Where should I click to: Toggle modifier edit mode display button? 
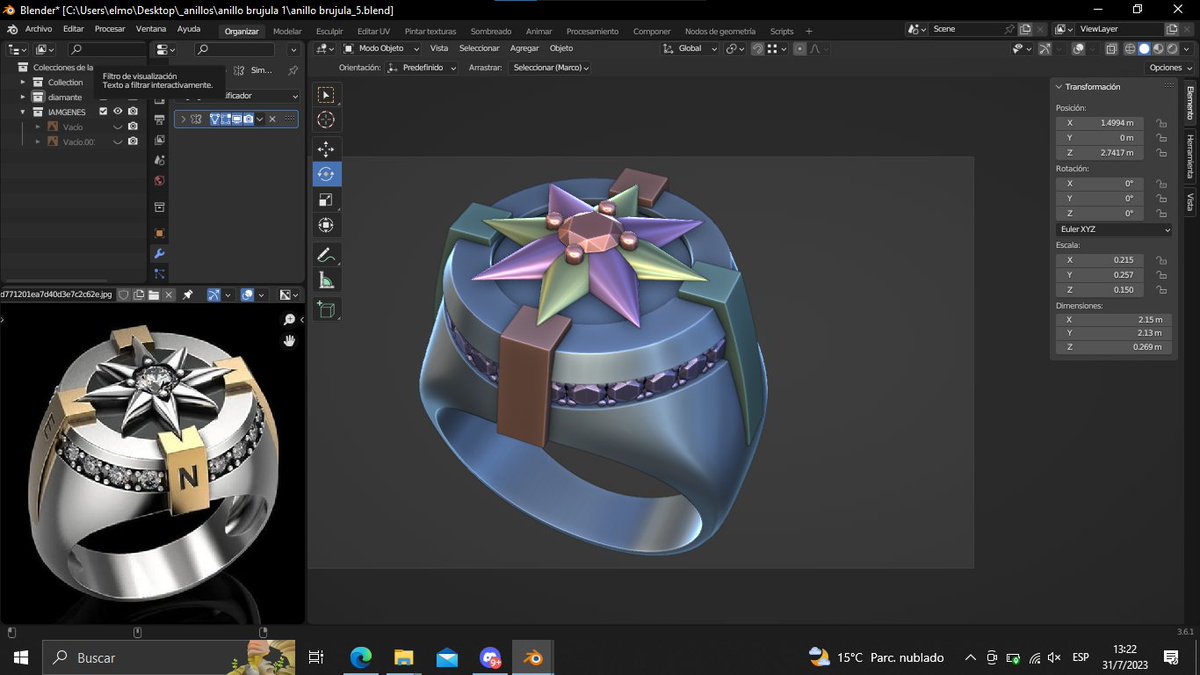[x=226, y=119]
